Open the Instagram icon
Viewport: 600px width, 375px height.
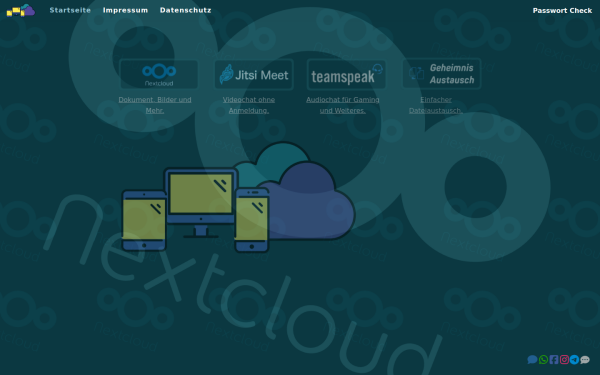pos(564,360)
